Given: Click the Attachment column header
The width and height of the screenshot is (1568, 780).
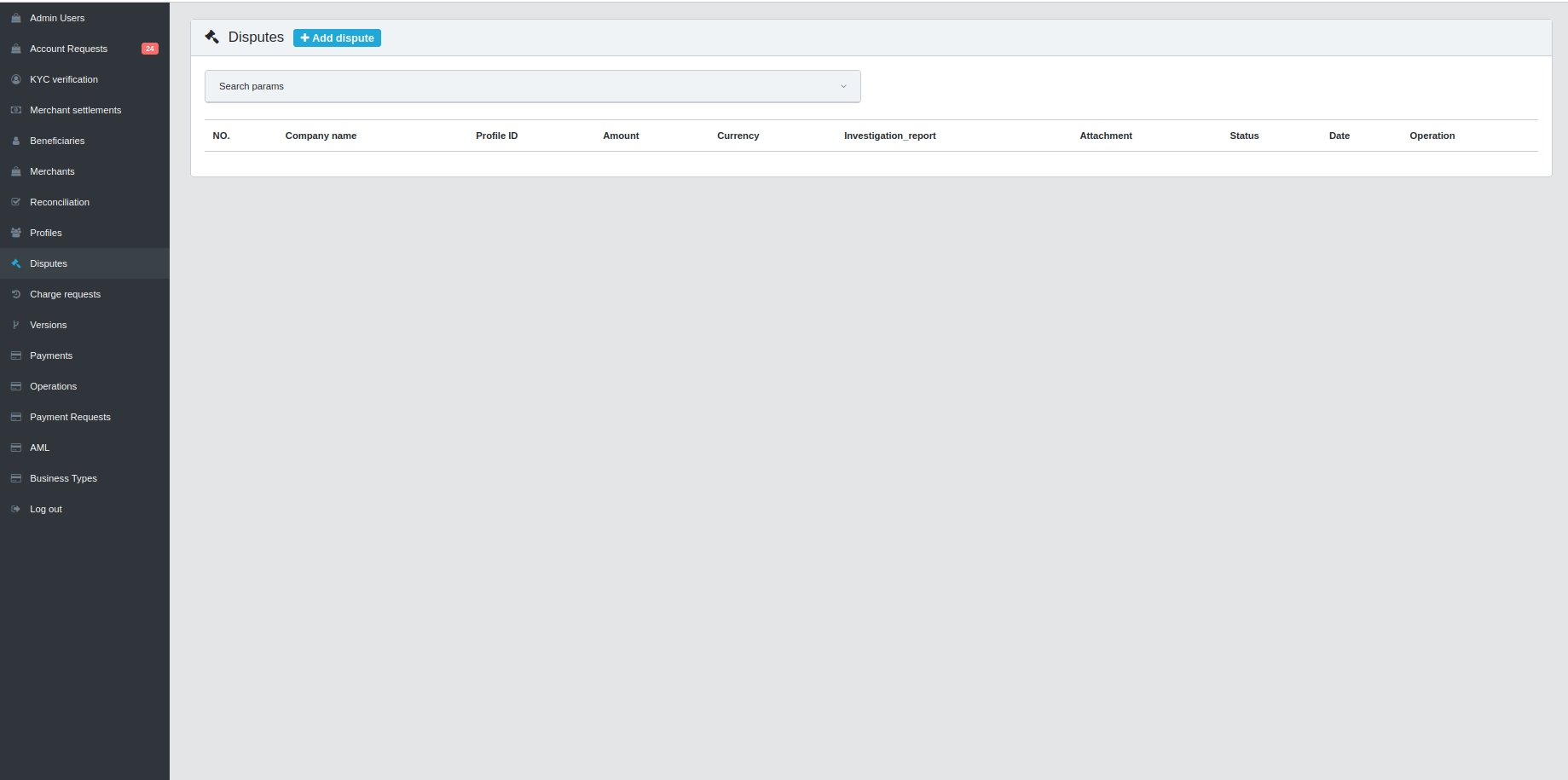Looking at the screenshot, I should [1106, 136].
